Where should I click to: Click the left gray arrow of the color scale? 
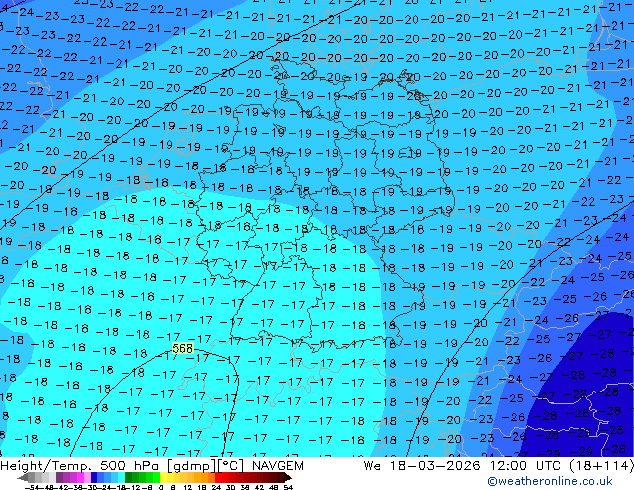click(23, 478)
